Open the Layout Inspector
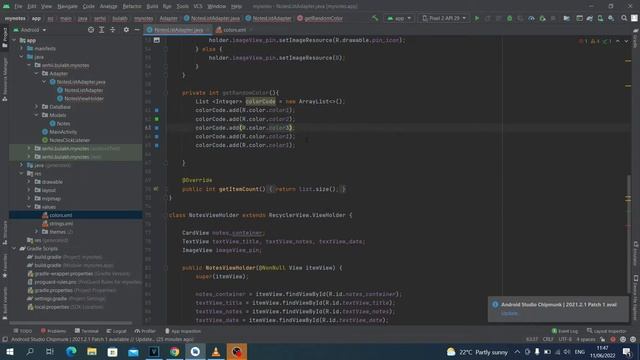The height and width of the screenshot is (360, 640). coord(608,331)
